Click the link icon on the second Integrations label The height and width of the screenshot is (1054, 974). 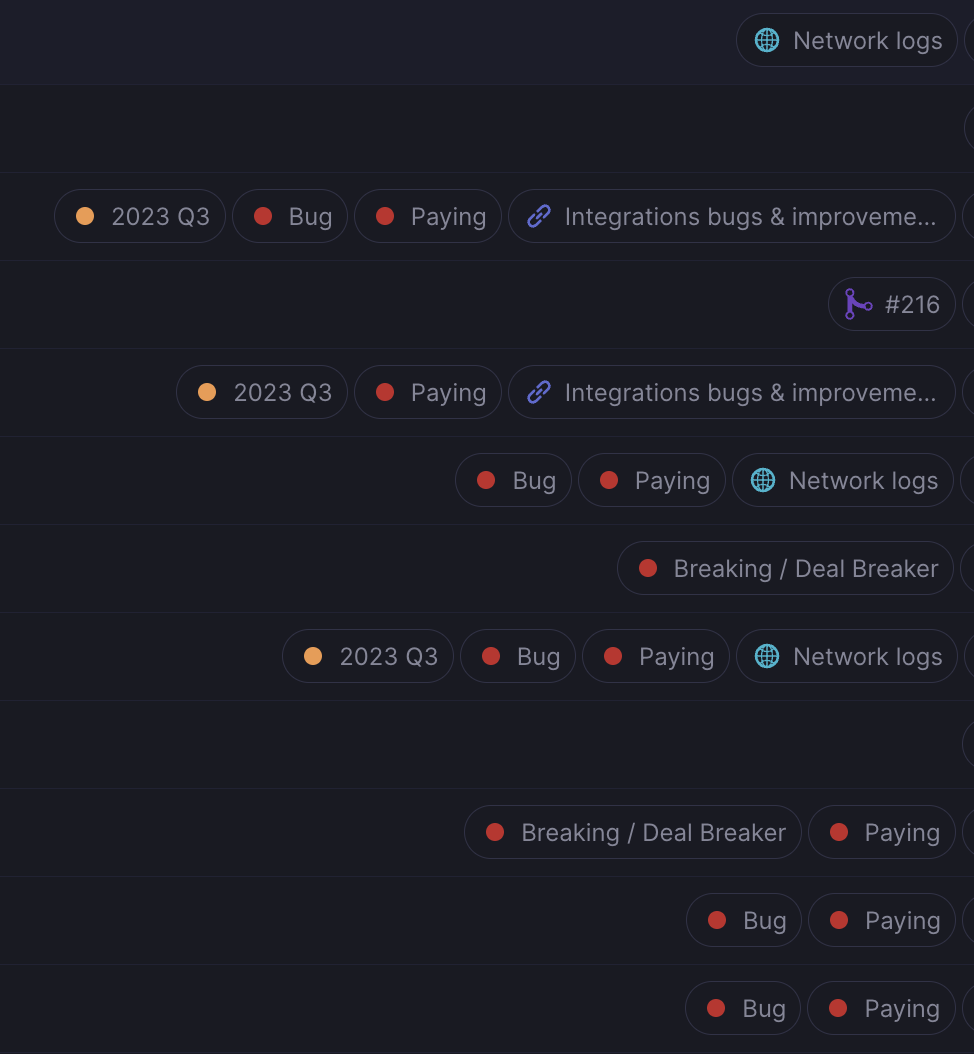point(539,392)
